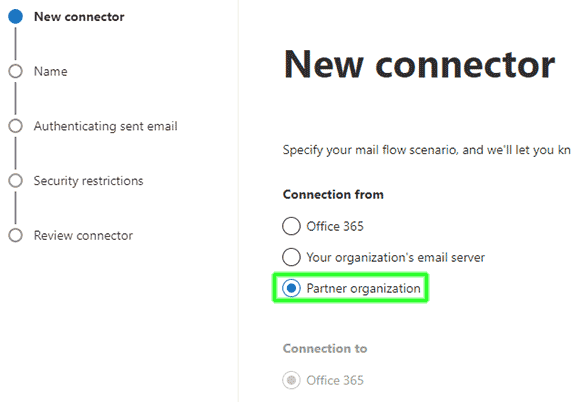The height and width of the screenshot is (402, 571).
Task: Click the Partner organization option text
Action: pos(363,288)
